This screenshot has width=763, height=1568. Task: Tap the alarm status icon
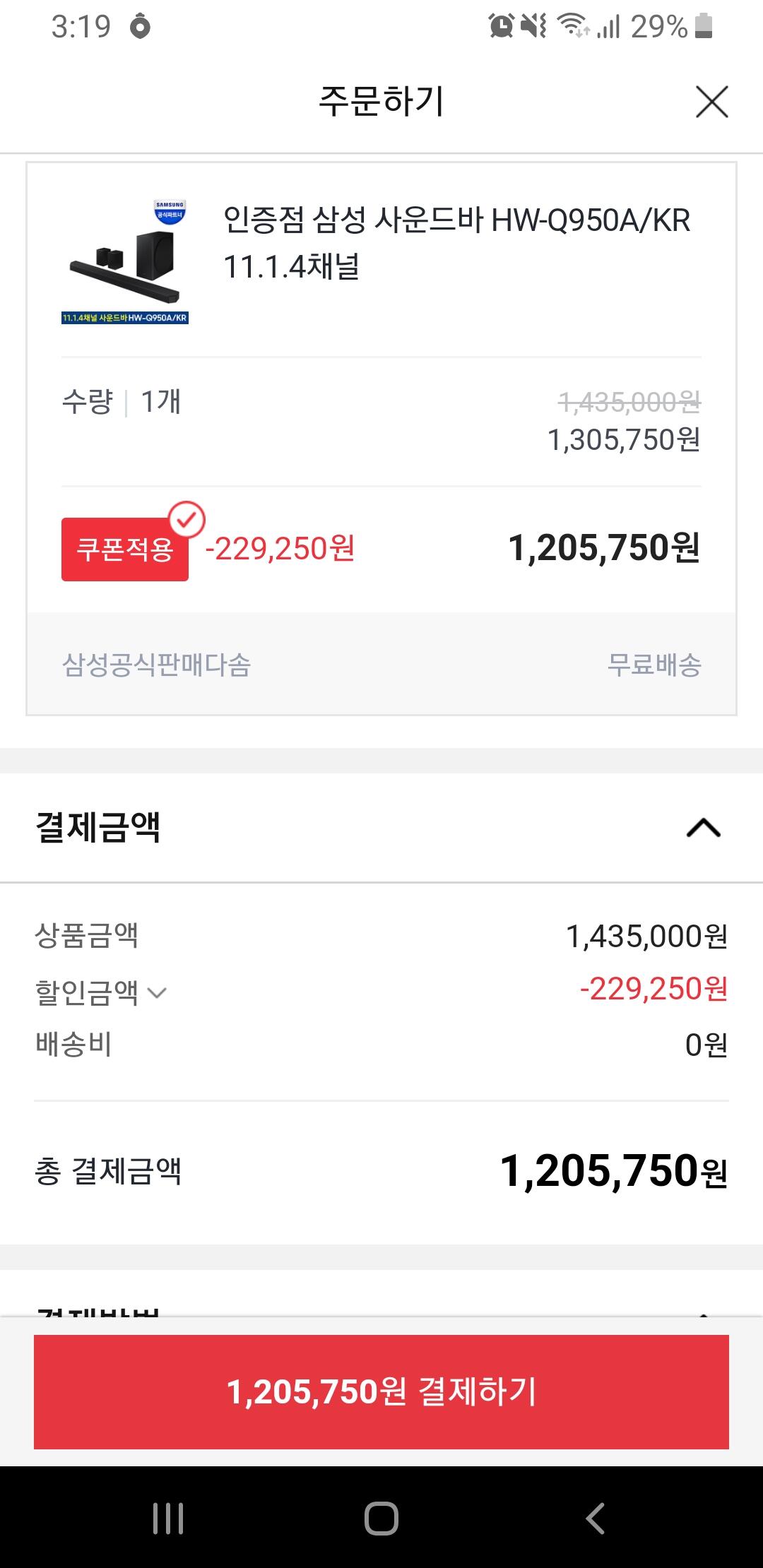(501, 27)
